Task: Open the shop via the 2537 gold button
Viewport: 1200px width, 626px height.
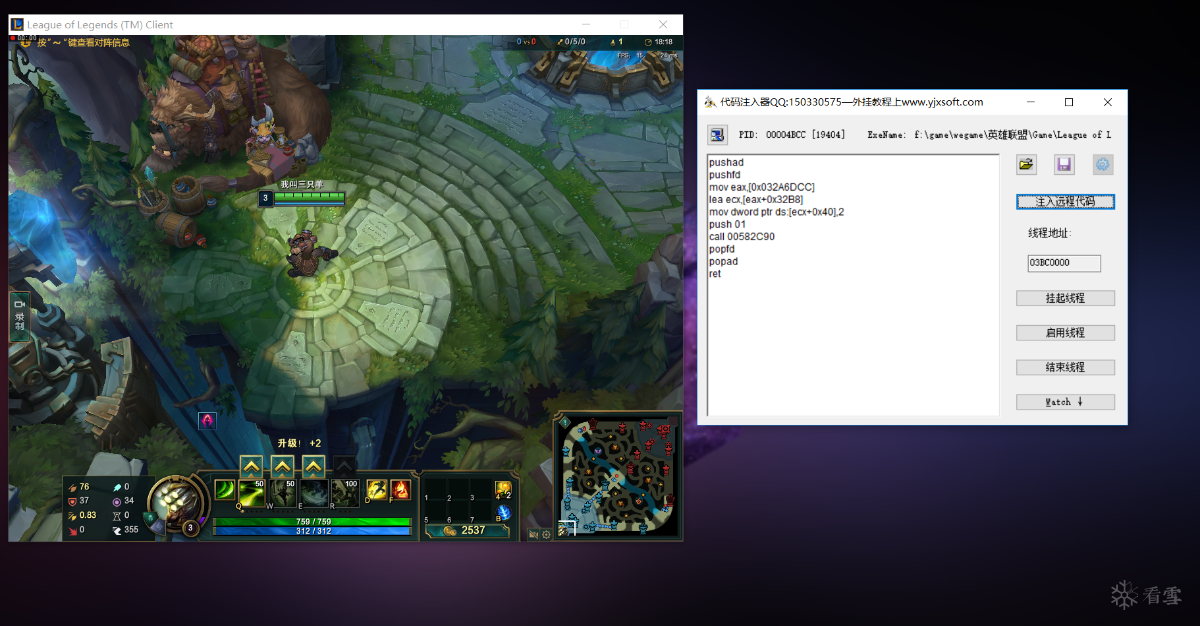Action: pyautogui.click(x=465, y=530)
